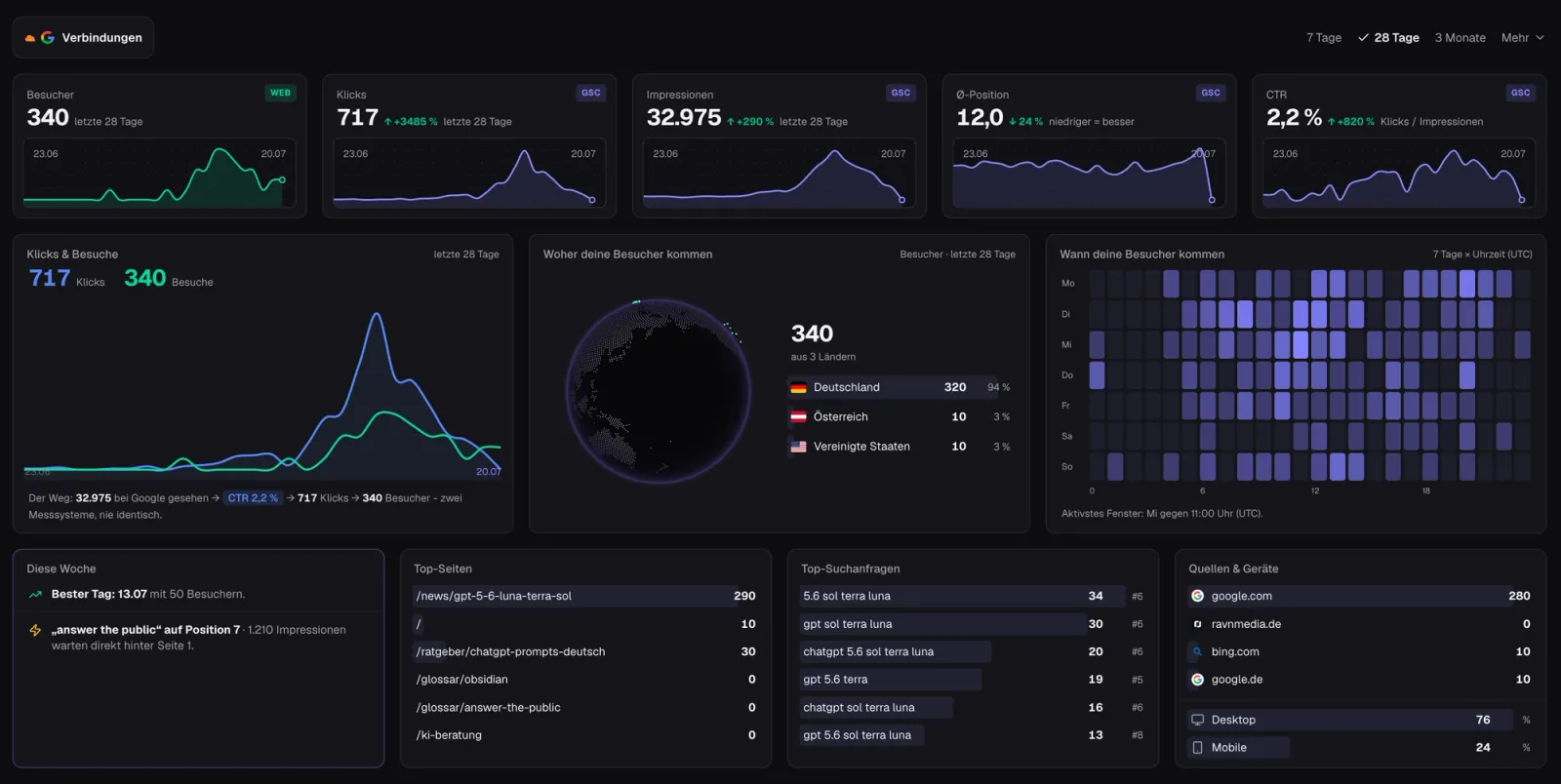Open the Ø-Position sparkline chart
The height and width of the screenshot is (784, 1561).
pos(1089,174)
